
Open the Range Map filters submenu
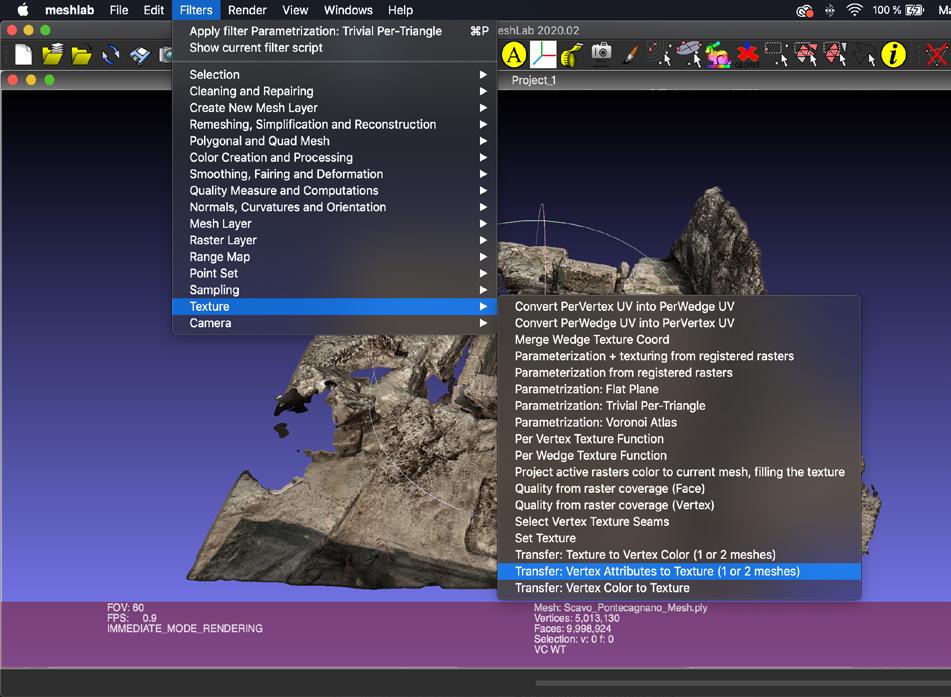pyautogui.click(x=335, y=257)
